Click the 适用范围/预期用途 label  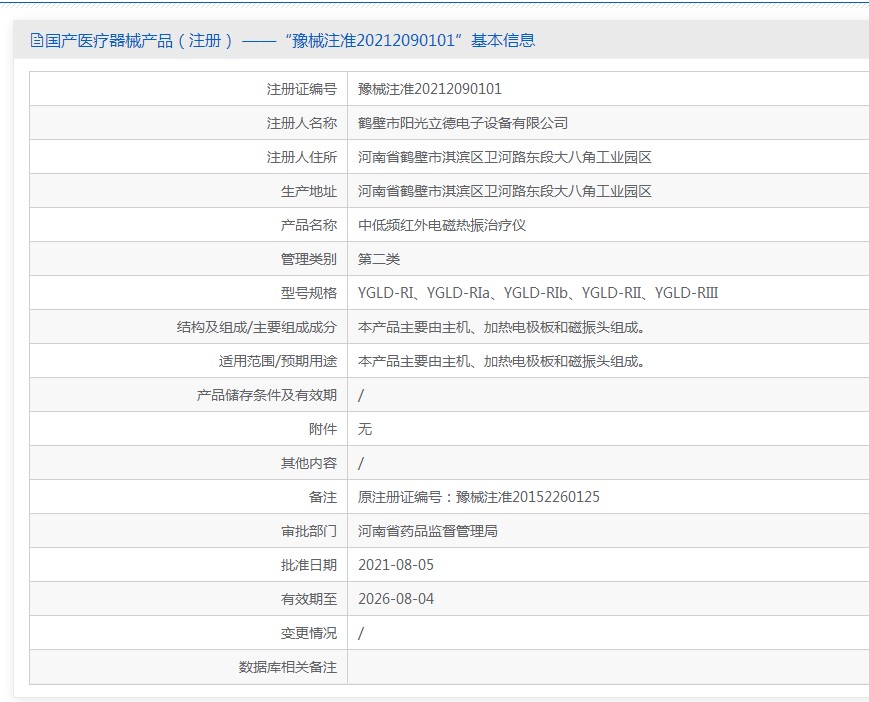point(278,361)
